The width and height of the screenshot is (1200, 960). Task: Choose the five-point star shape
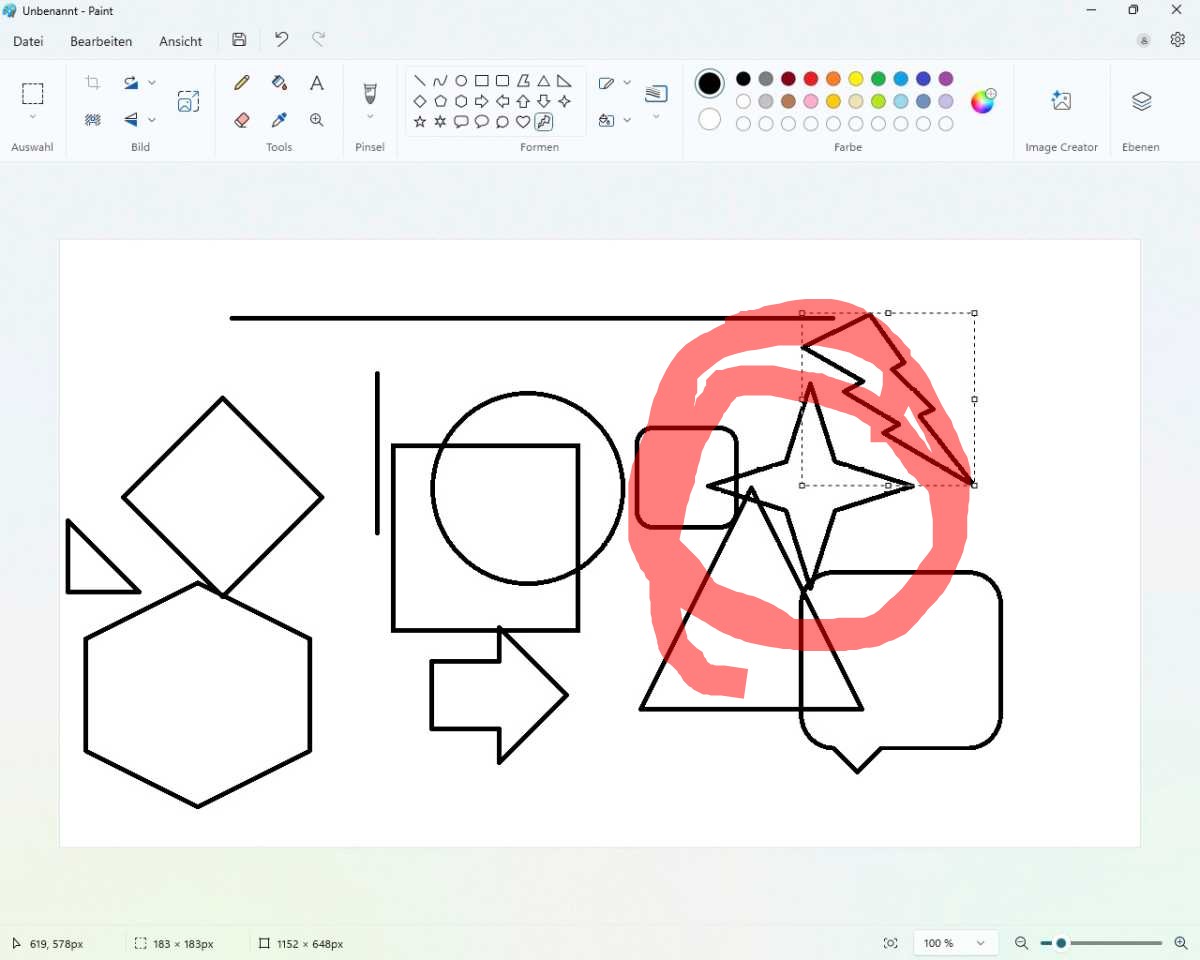tap(419, 122)
